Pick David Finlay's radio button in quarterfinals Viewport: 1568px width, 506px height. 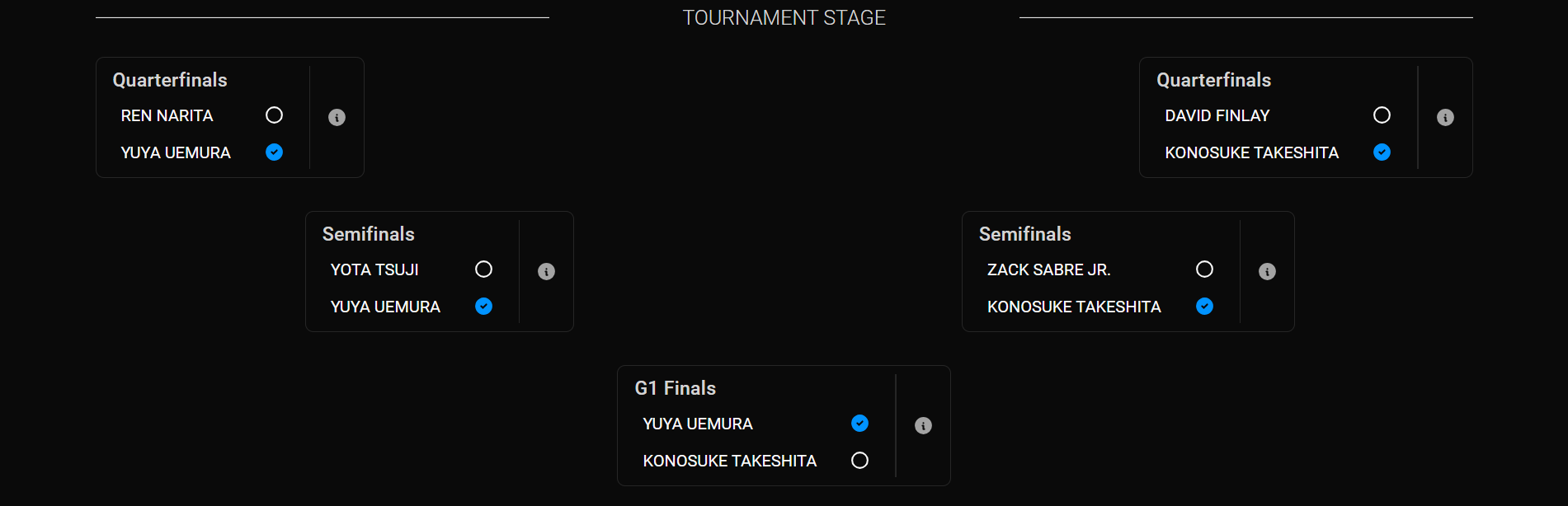coord(1382,115)
